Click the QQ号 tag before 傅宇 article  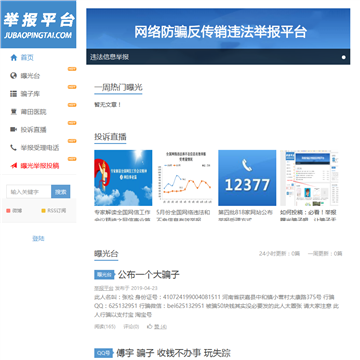click(x=104, y=353)
